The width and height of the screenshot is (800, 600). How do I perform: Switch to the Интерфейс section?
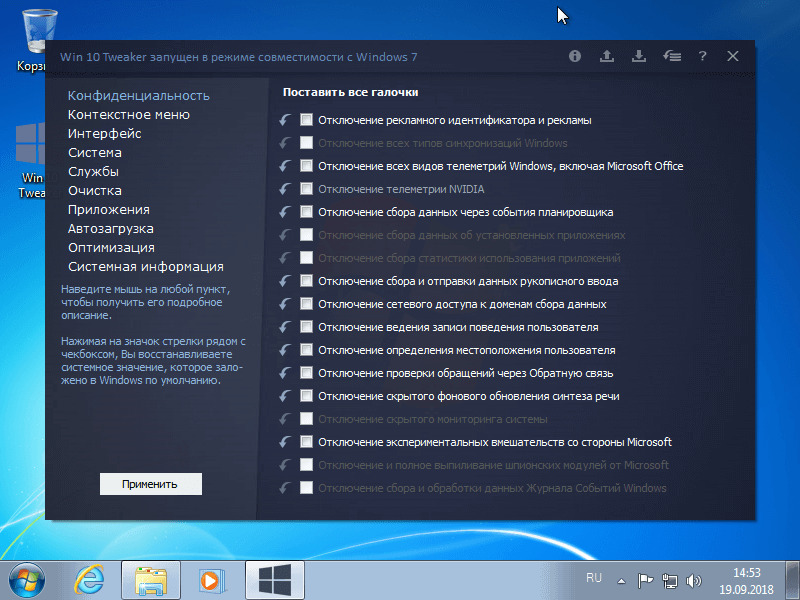coord(105,134)
